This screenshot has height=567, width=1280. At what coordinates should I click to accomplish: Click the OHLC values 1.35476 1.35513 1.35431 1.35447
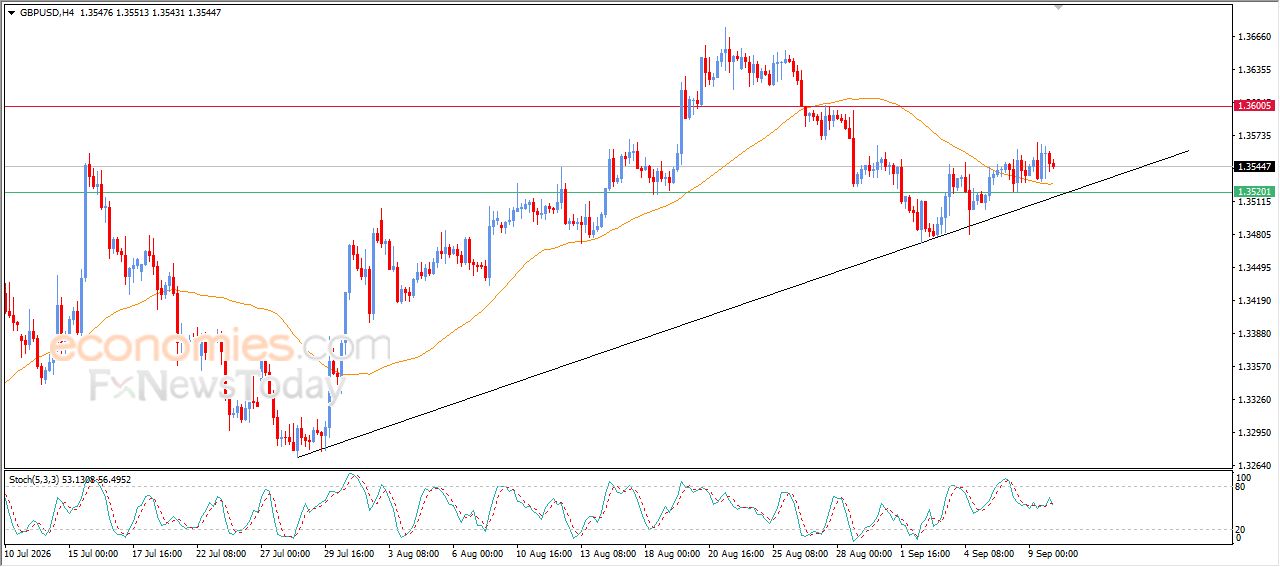click(151, 13)
